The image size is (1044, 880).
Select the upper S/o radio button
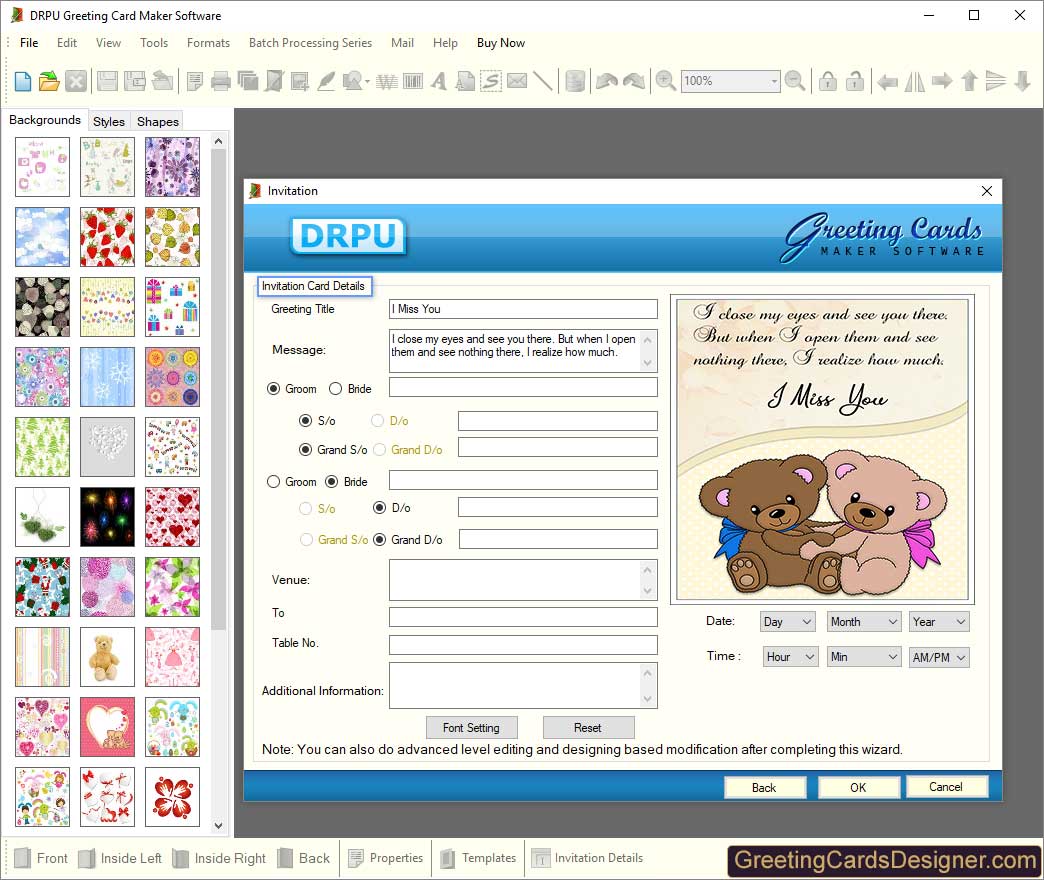[305, 421]
